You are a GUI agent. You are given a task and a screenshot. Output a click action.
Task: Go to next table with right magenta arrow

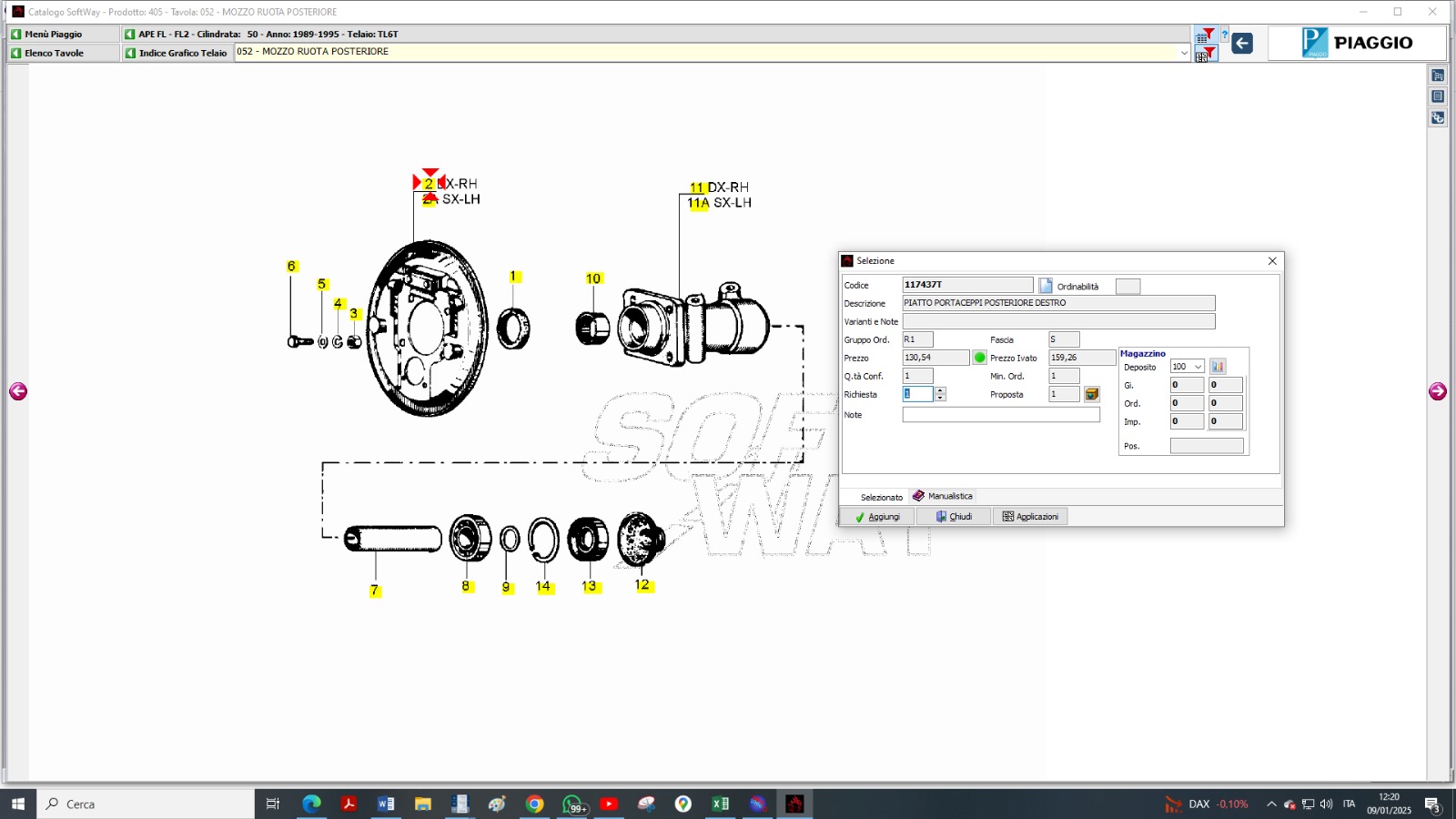1438,391
